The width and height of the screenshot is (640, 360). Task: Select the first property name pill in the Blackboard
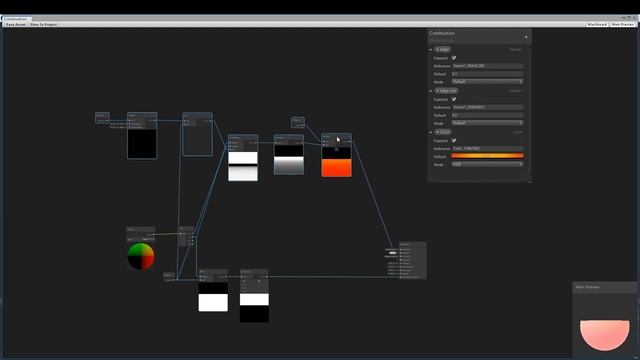click(x=442, y=49)
